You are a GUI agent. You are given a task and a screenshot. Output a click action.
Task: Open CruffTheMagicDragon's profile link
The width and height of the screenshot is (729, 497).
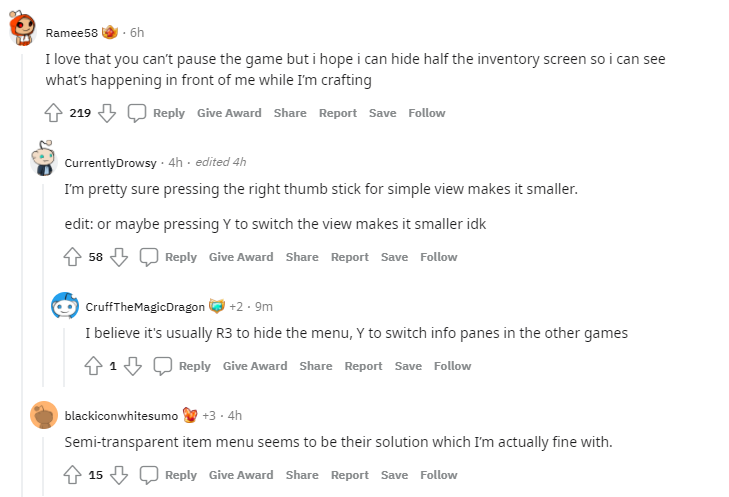point(145,306)
